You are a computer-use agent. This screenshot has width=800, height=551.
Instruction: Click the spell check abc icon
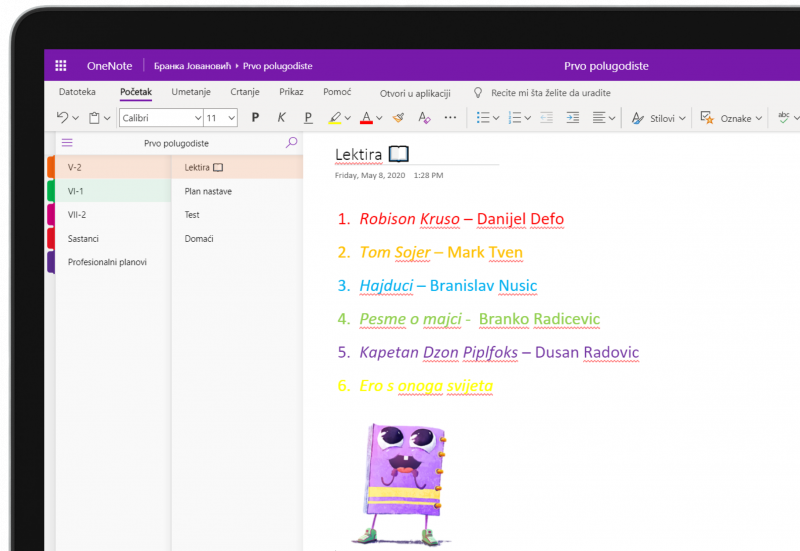click(784, 117)
